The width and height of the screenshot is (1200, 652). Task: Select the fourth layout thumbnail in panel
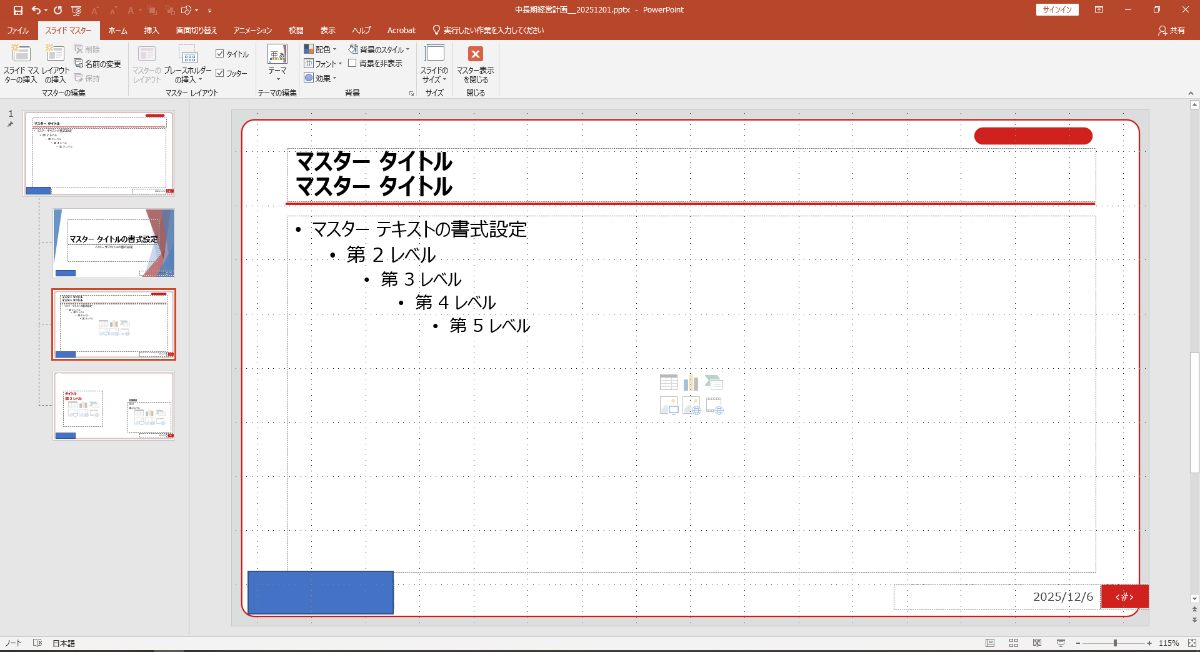(113, 406)
